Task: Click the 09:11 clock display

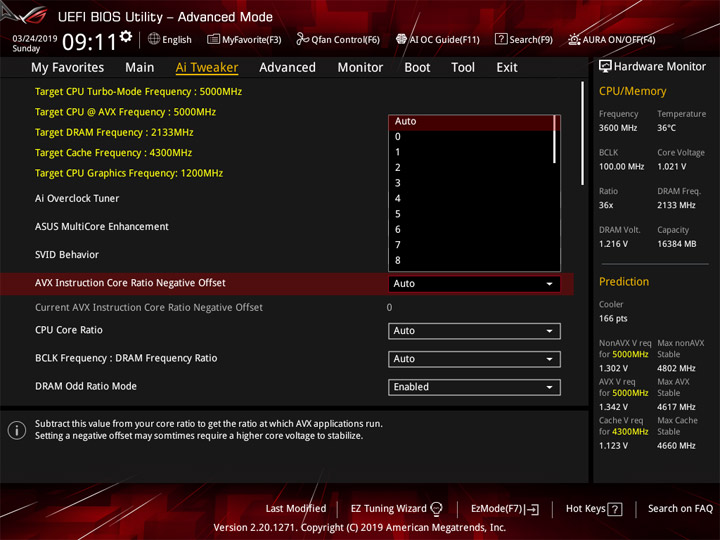Action: [90, 42]
